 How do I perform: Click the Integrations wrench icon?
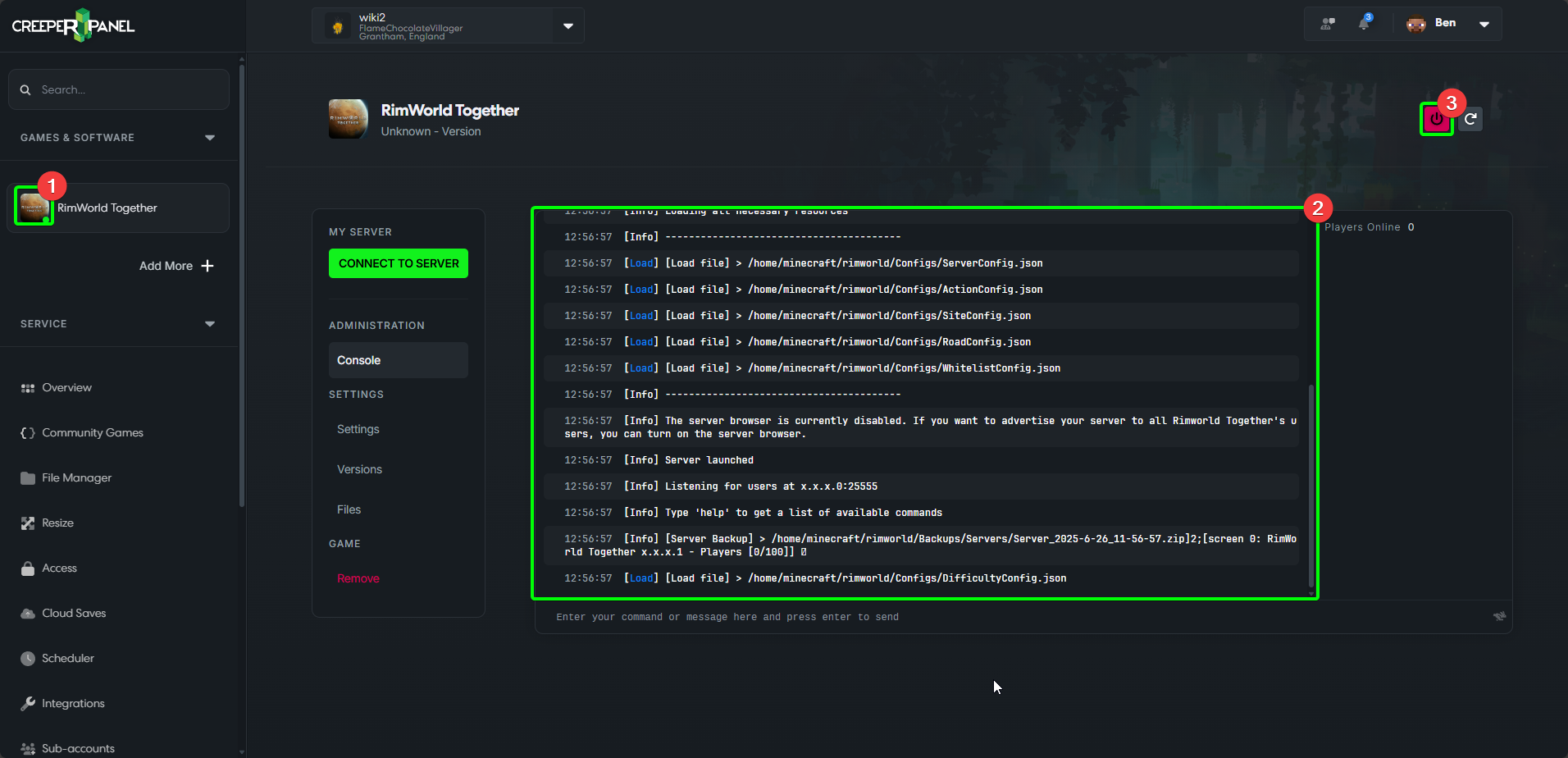[28, 704]
